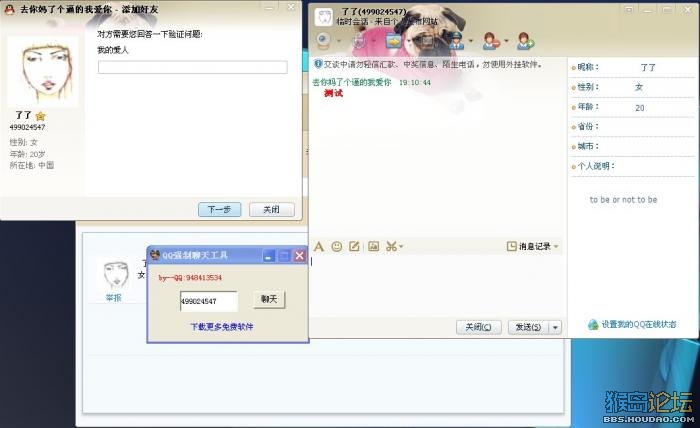This screenshot has width=700, height=428.
Task: Open 设置我的QQ在线状态 link
Action: [x=639, y=324]
